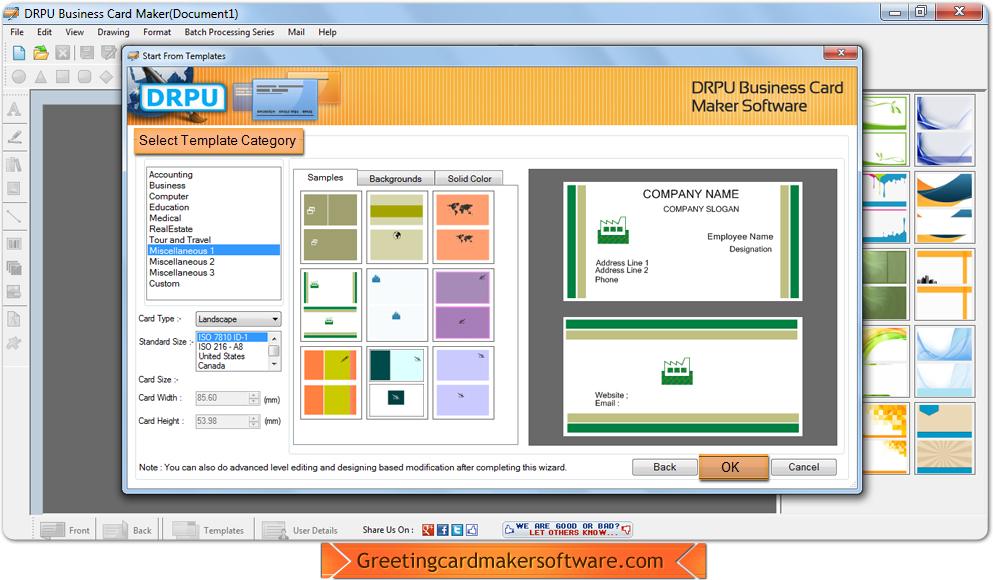Open a file with the folder icon
Screen dimensions: 993x580
[x=41, y=53]
